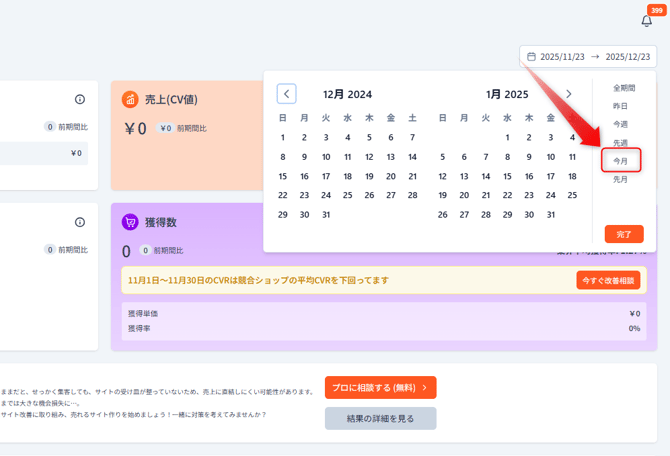Choose the 昨日 preset option
The image size is (670, 456).
click(621, 106)
